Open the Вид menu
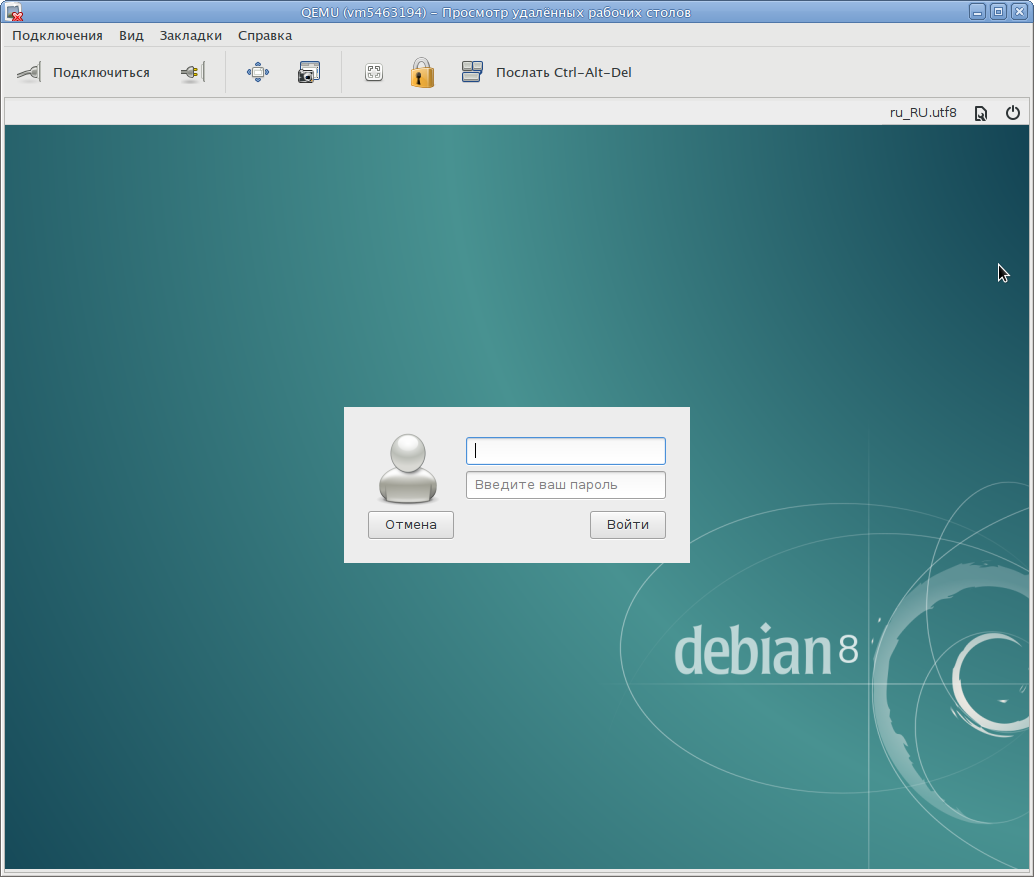Screen dimensions: 1034x877 tap(131, 36)
